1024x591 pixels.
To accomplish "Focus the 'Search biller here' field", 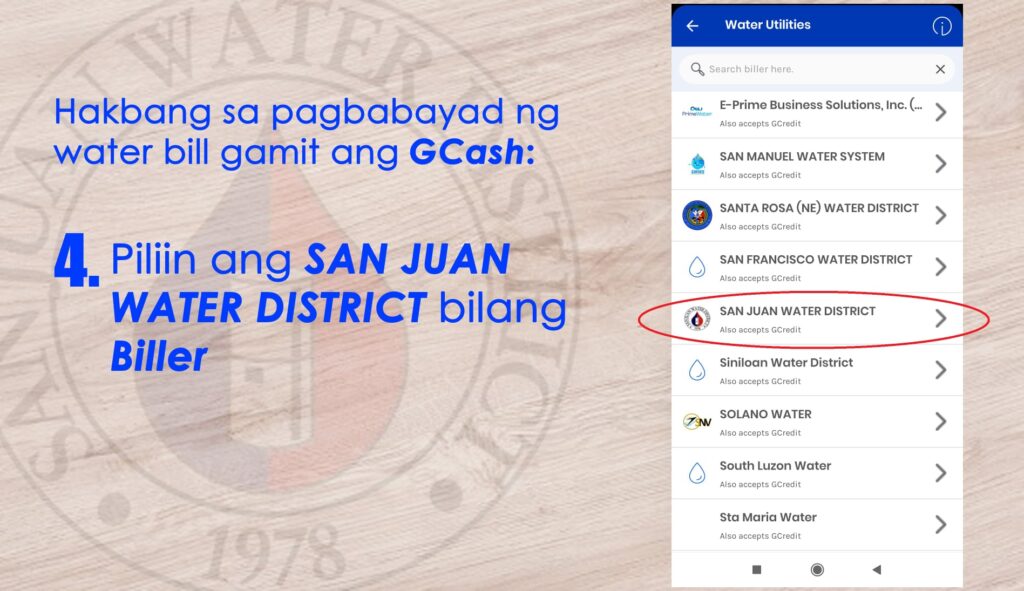I will (816, 69).
